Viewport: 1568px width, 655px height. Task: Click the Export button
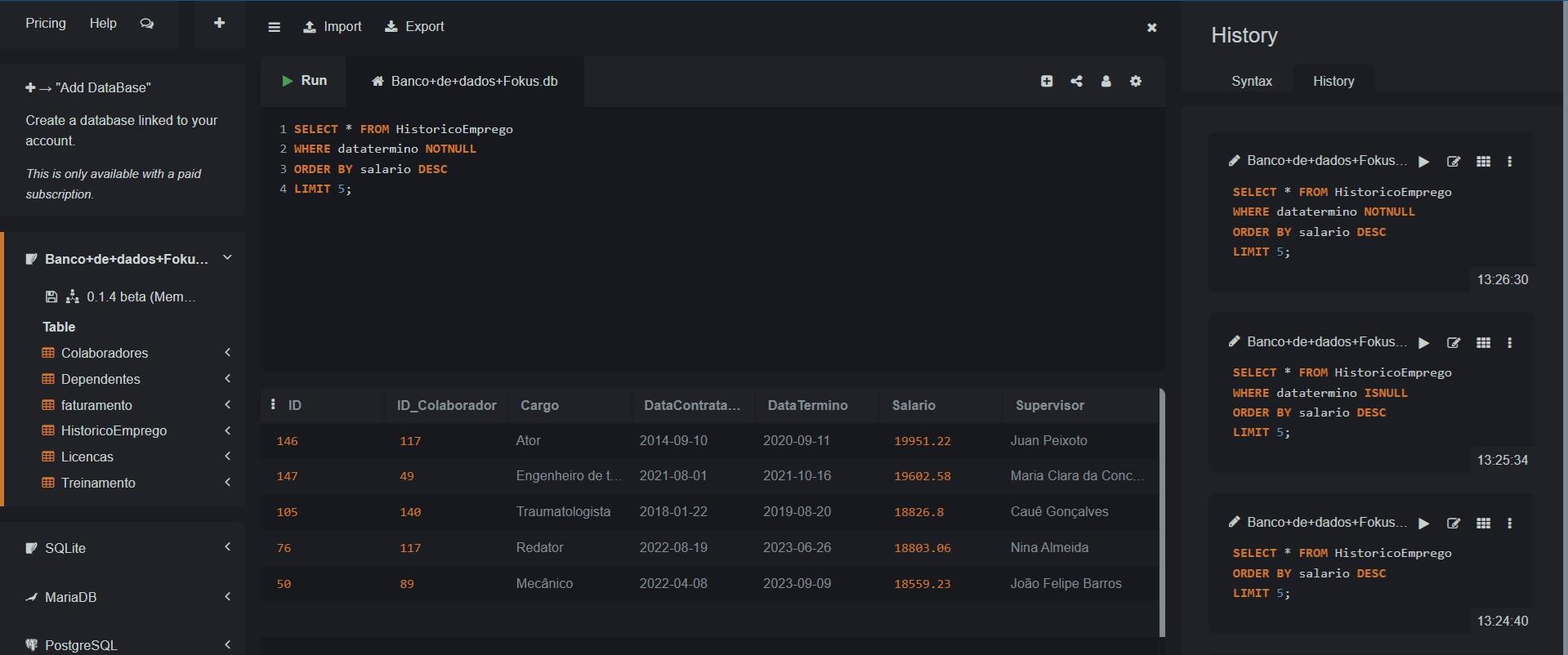coord(414,26)
